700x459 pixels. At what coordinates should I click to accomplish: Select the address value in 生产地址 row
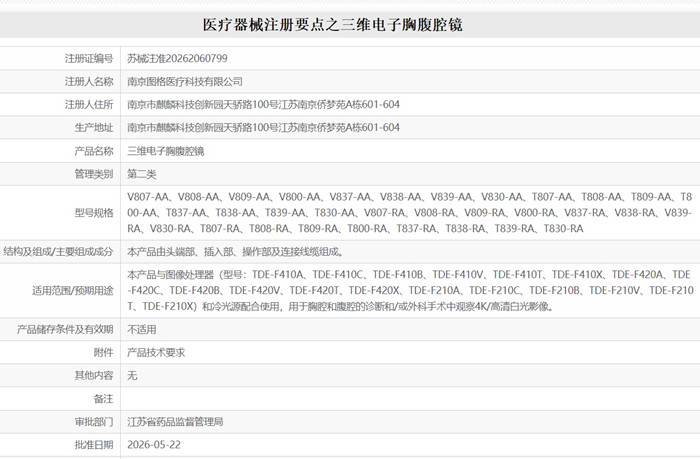point(263,128)
